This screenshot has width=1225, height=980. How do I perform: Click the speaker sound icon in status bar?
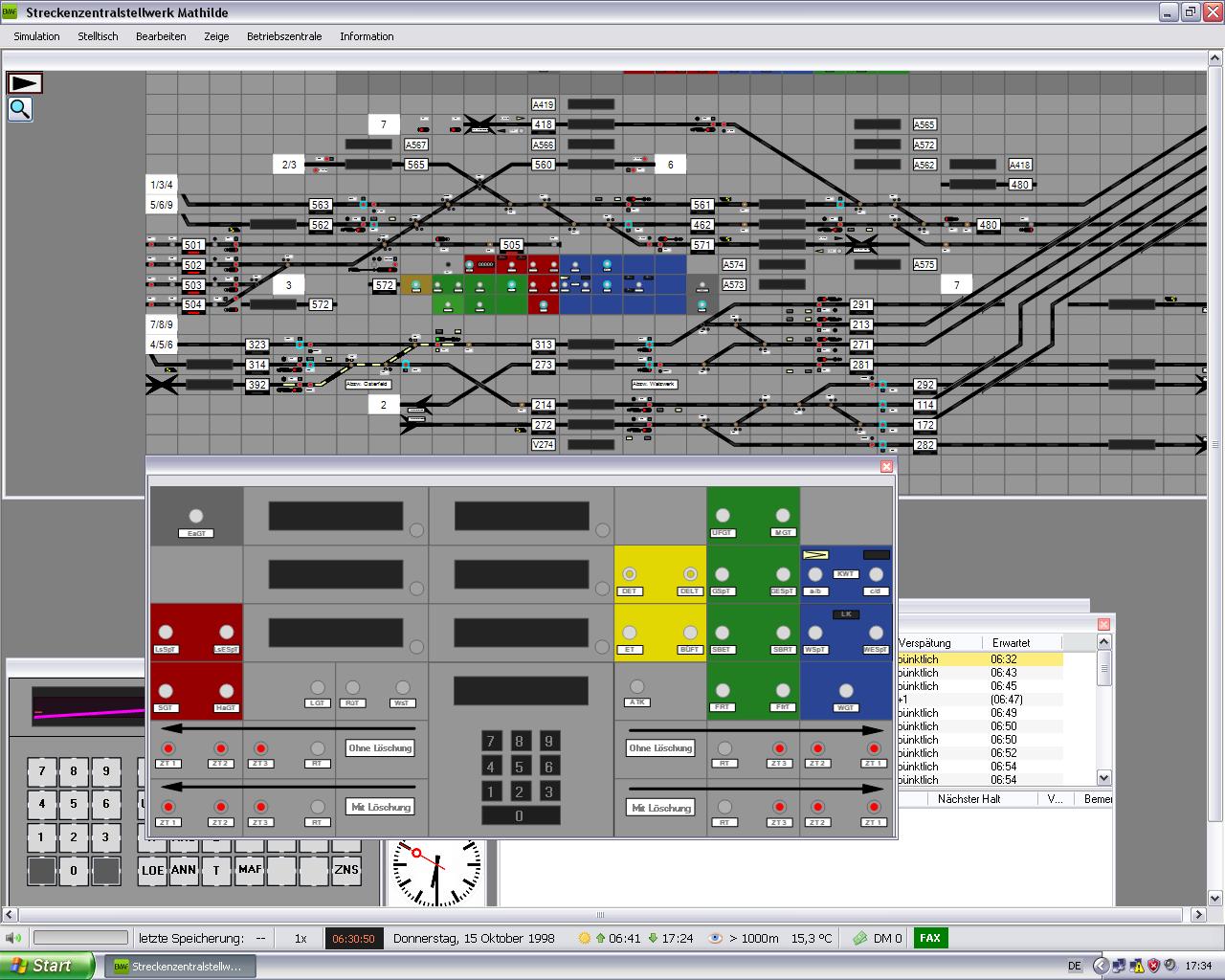click(x=13, y=938)
